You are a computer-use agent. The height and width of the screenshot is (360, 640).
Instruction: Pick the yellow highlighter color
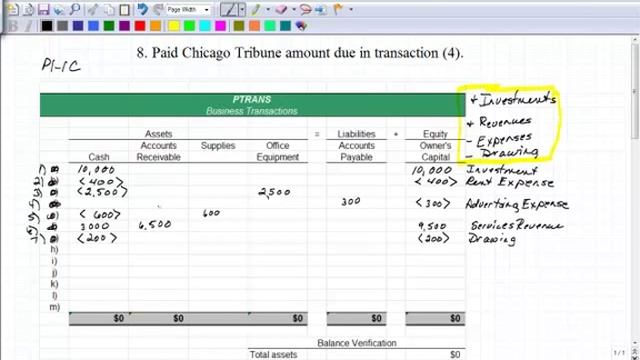174,26
